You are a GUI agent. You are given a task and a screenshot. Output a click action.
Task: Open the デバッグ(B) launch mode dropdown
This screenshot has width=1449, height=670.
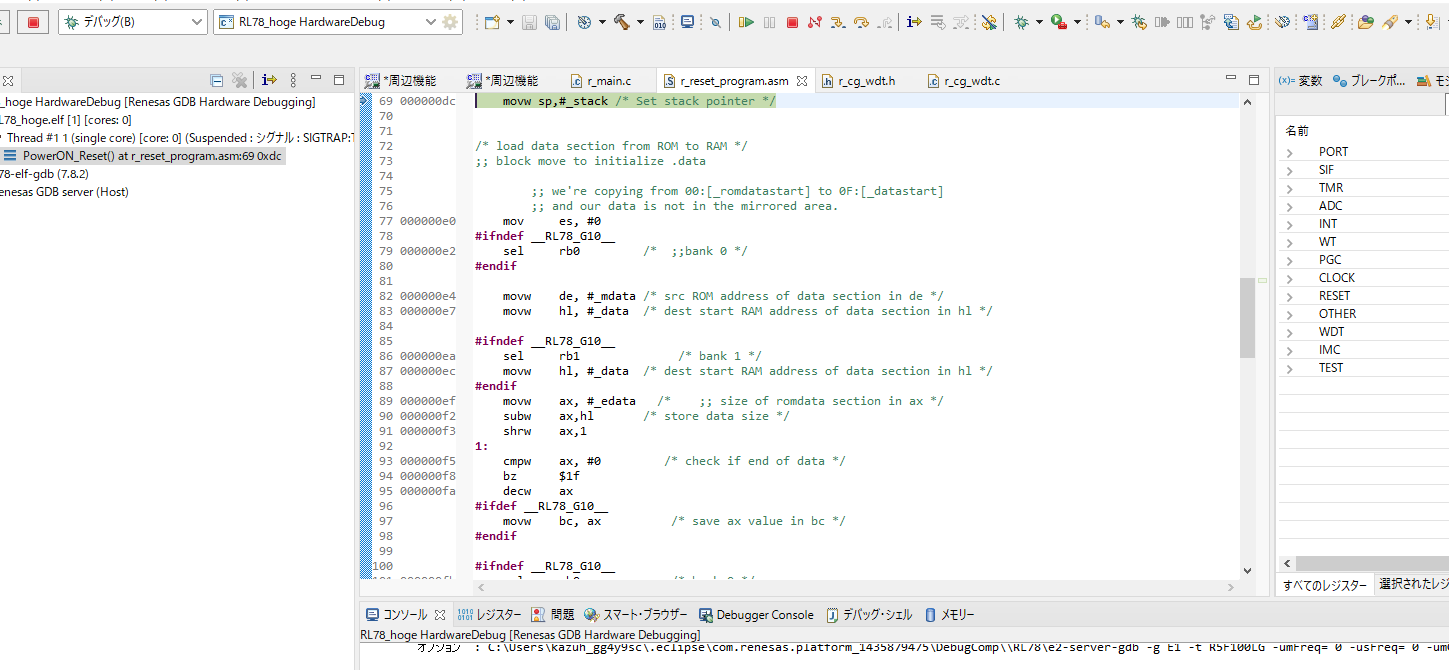coord(197,22)
